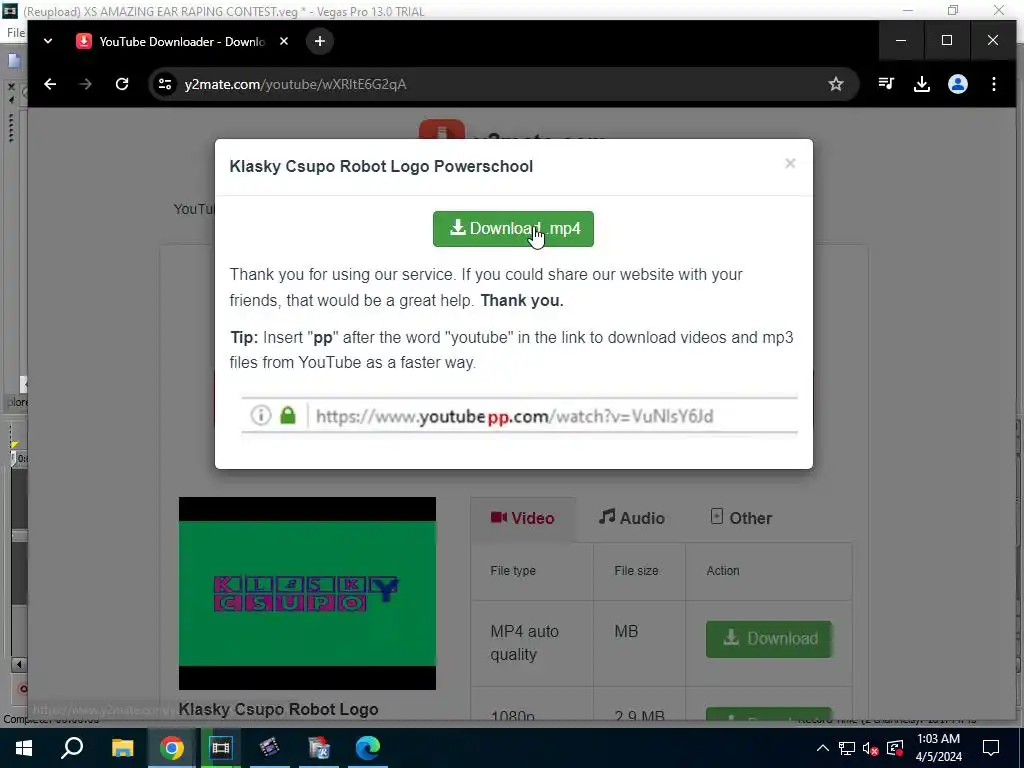Switch to the Video tab
1024x768 pixels.
coord(522,519)
